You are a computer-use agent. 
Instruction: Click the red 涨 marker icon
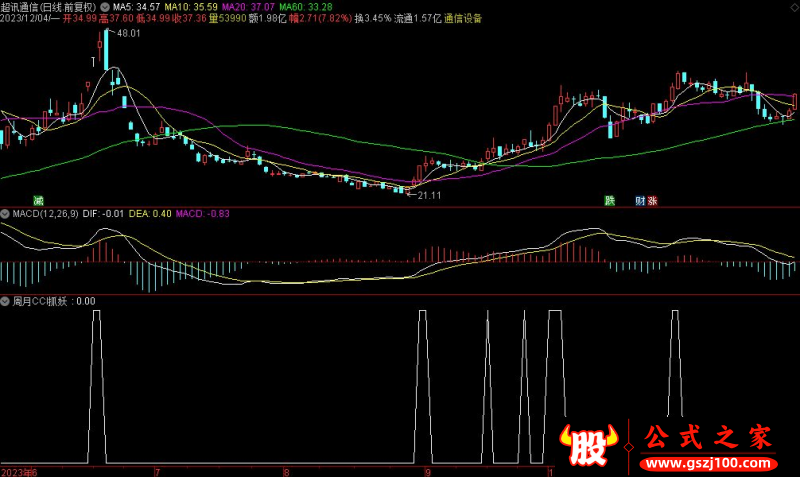(x=653, y=200)
